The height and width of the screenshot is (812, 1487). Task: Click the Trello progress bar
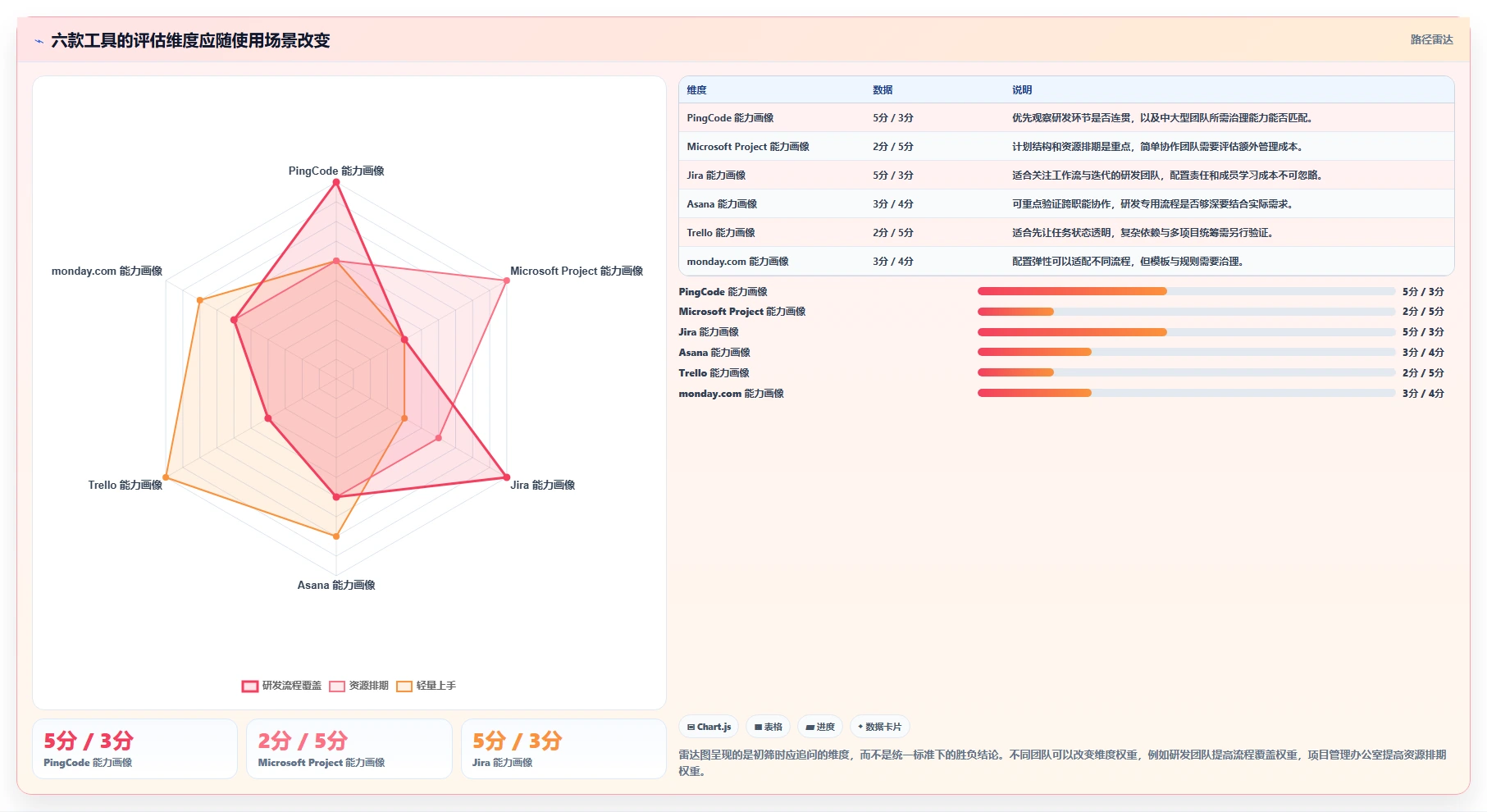point(1186,372)
